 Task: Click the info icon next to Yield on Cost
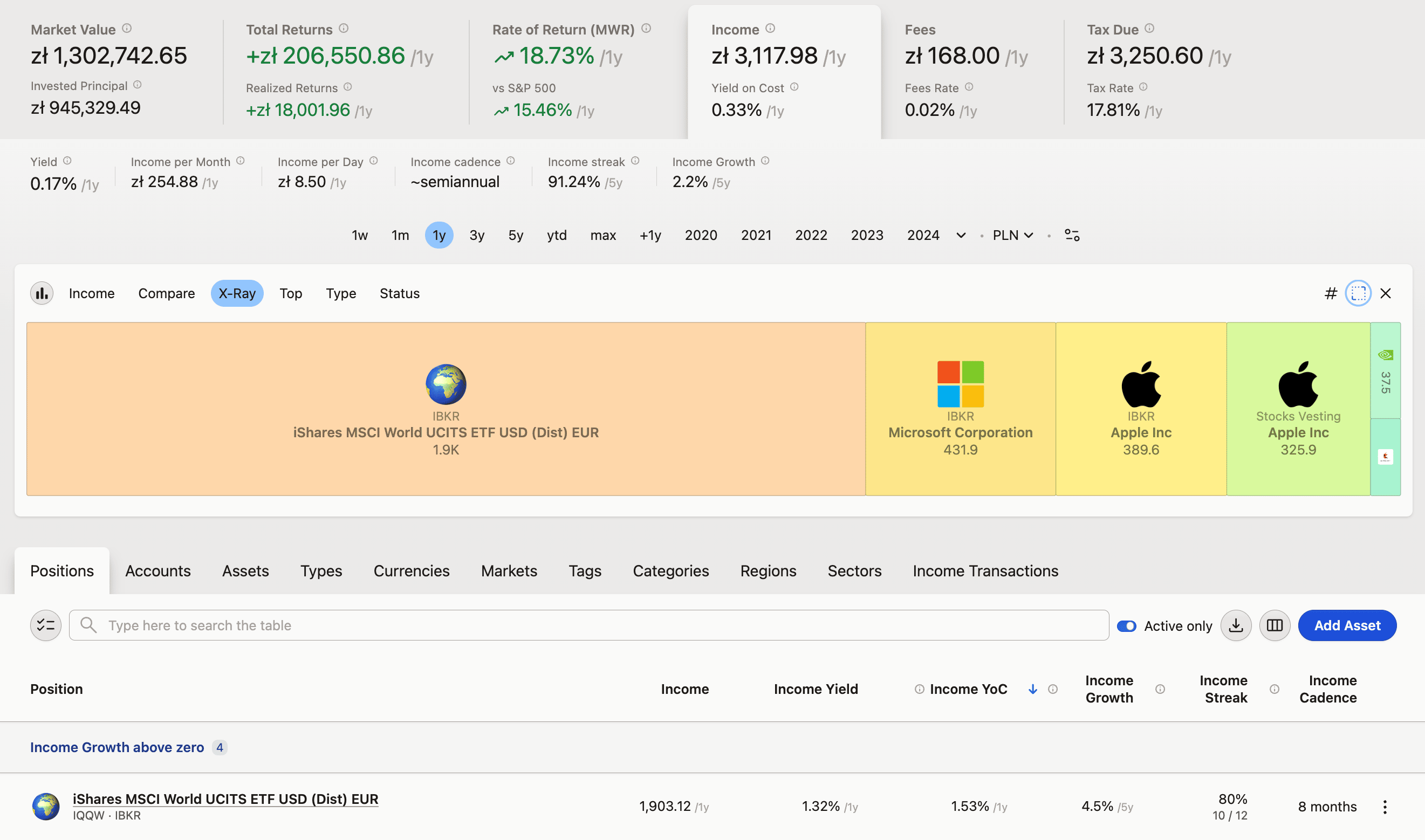pyautogui.click(x=794, y=87)
